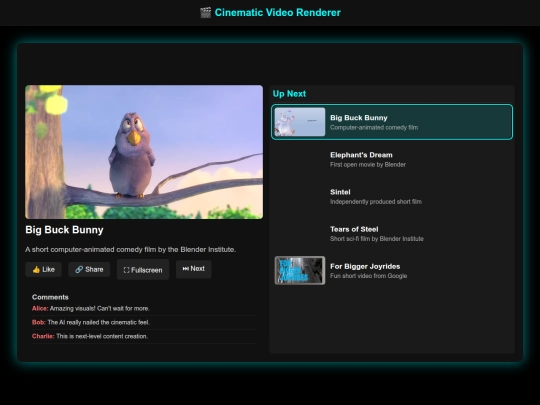Click 'First open movie by Blender' text

[x=368, y=165]
